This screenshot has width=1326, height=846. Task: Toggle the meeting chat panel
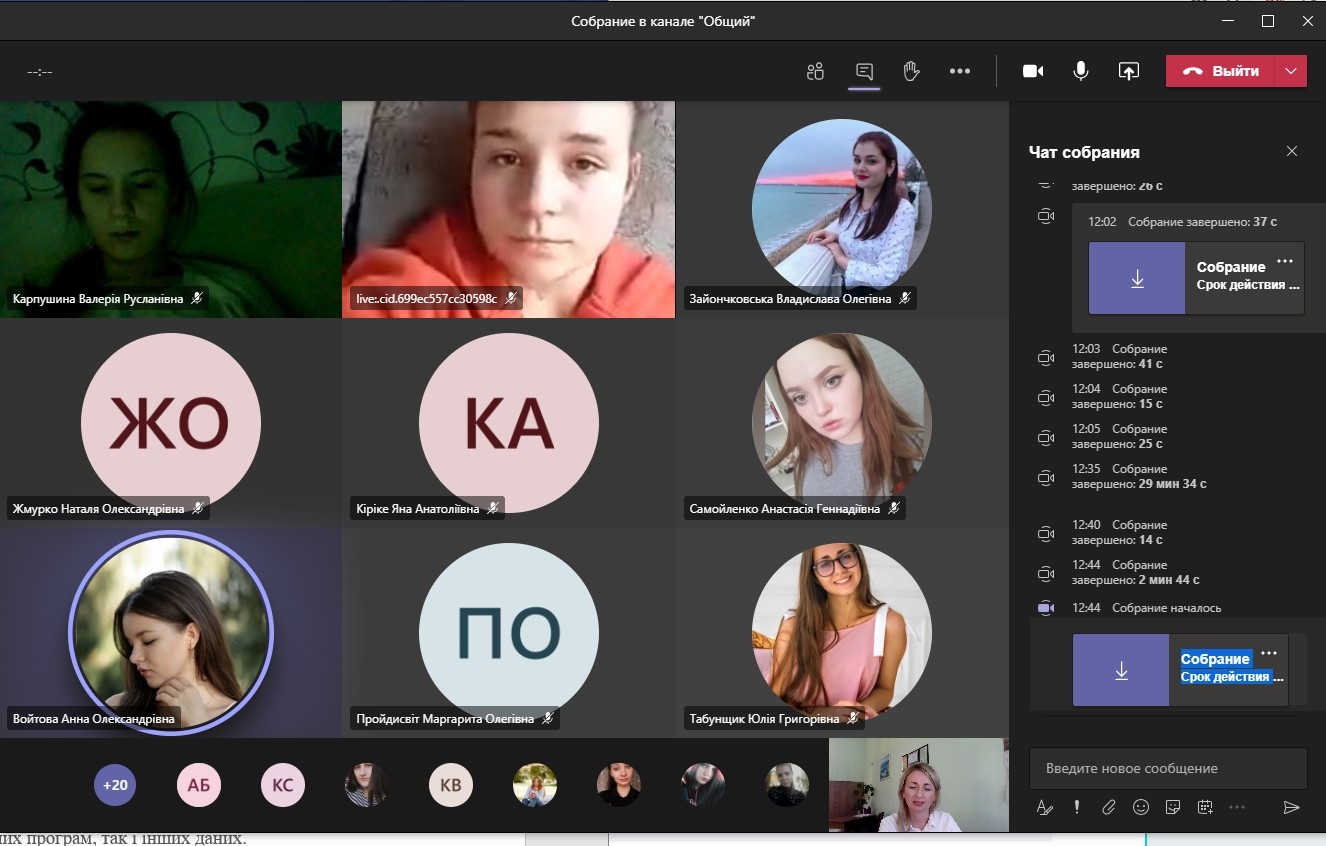tap(864, 71)
